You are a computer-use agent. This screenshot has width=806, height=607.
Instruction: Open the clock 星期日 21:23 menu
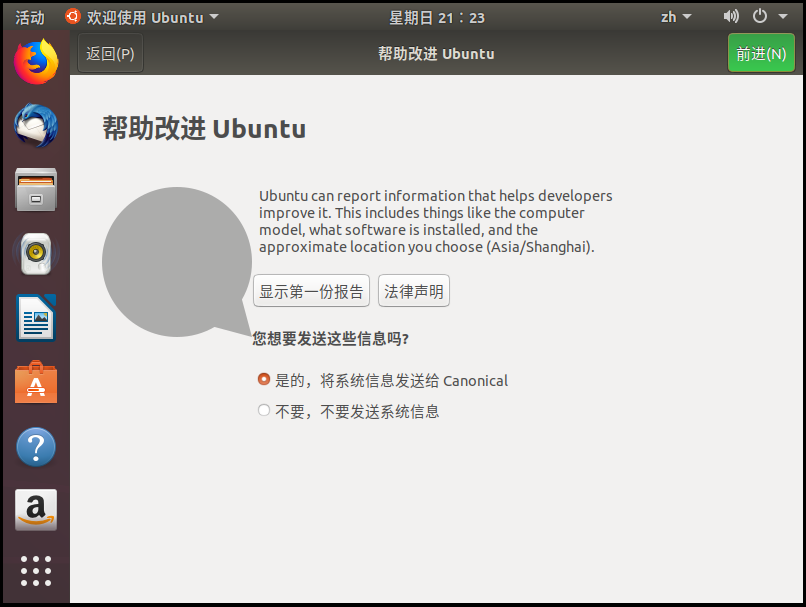pyautogui.click(x=436, y=17)
